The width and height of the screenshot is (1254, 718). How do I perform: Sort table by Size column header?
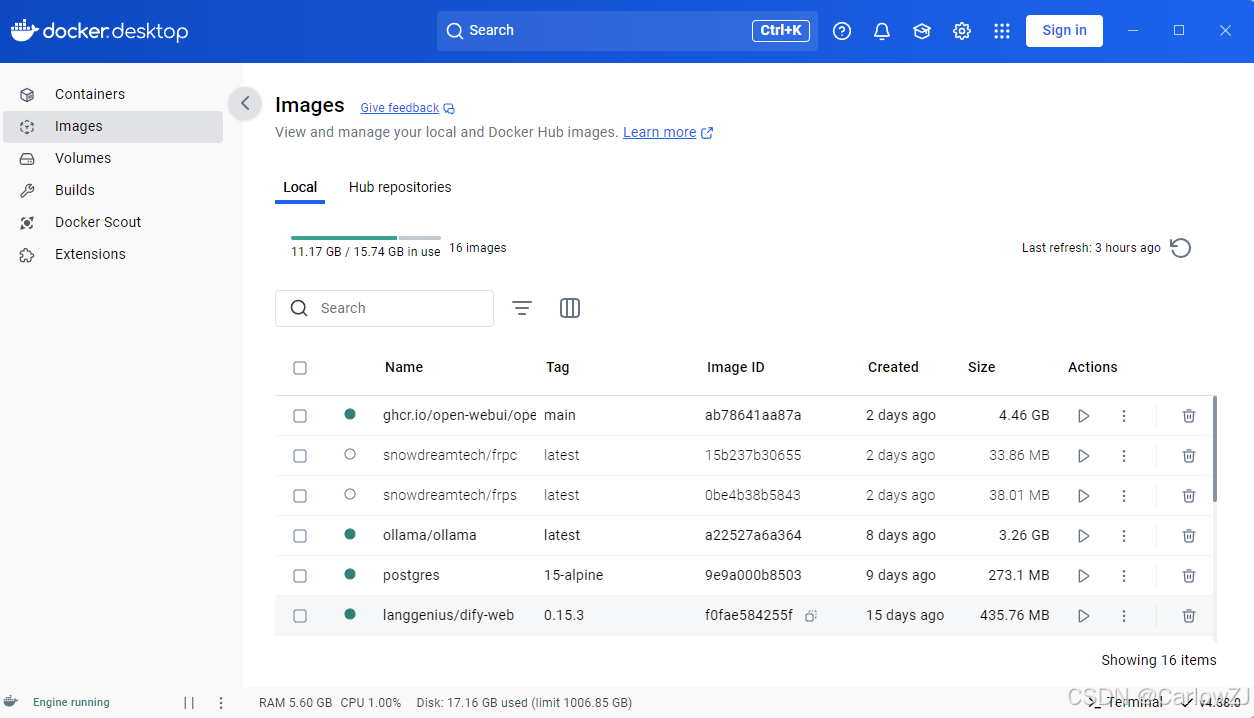982,367
